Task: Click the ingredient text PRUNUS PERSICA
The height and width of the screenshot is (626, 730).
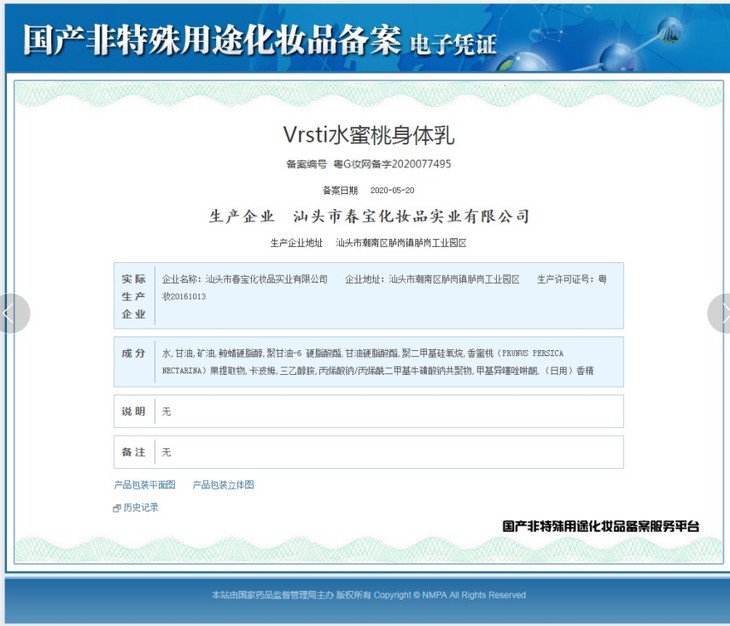Action: (533, 353)
